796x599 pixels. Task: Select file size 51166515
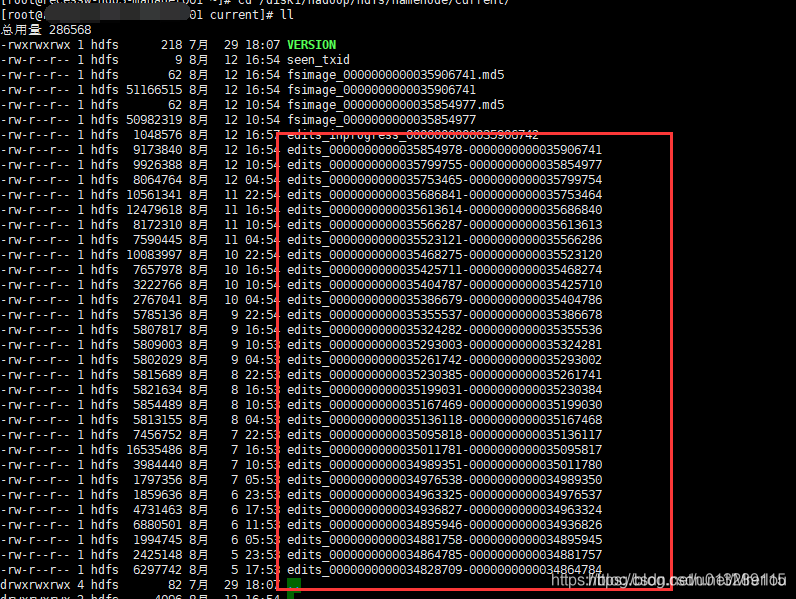154,90
